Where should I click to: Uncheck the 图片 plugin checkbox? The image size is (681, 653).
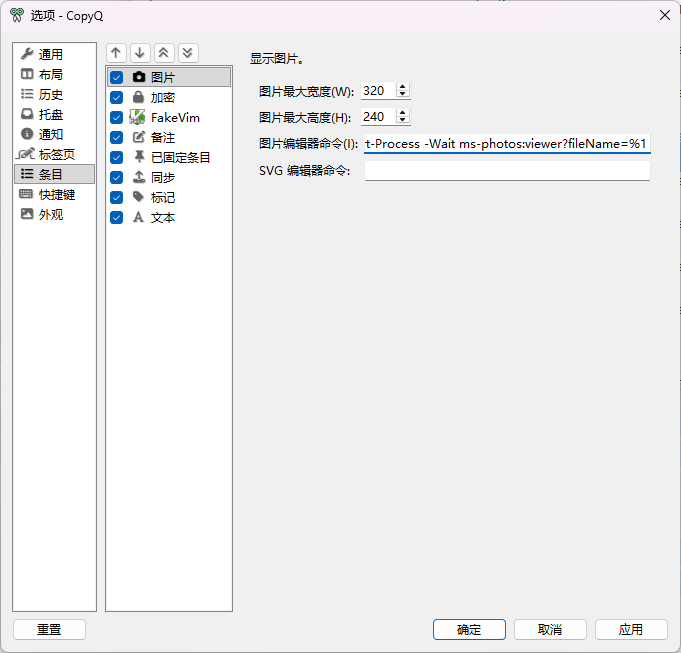116,77
